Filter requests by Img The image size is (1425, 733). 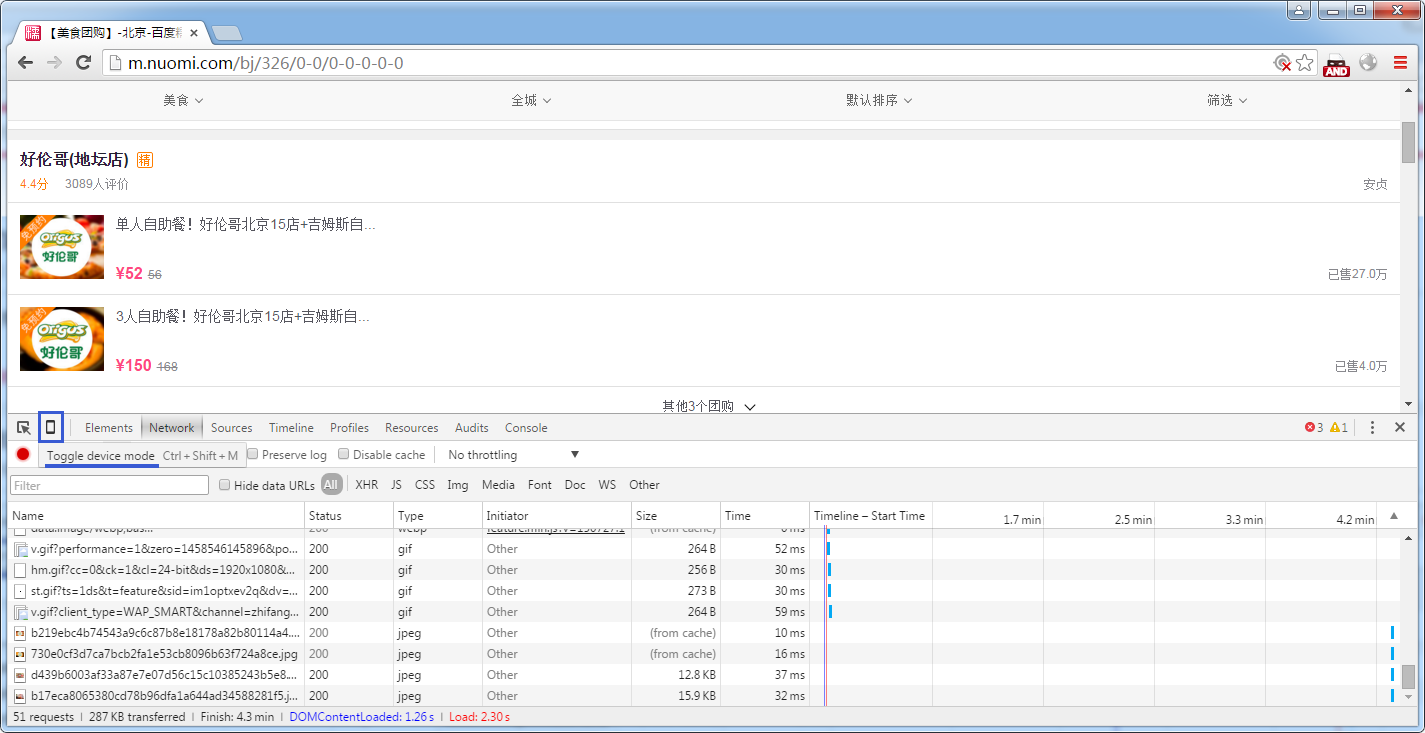pos(458,485)
